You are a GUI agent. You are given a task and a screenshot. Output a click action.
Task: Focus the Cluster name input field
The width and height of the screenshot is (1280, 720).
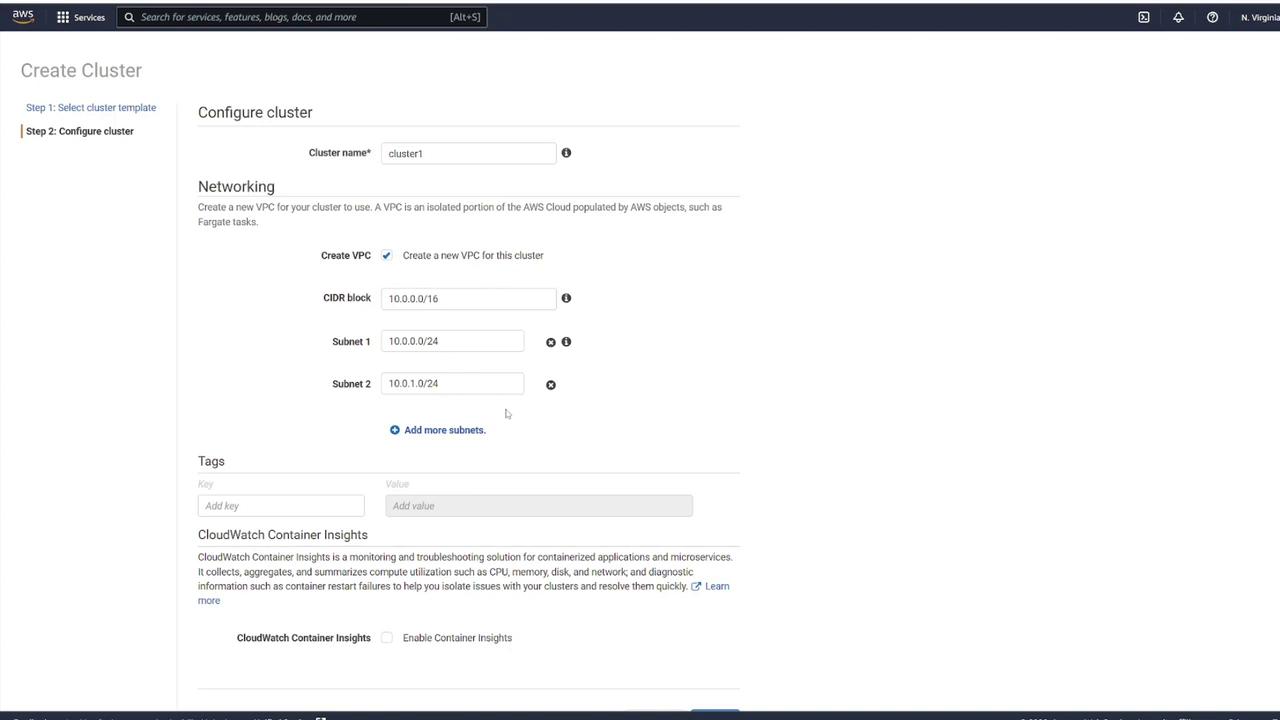[x=468, y=153]
